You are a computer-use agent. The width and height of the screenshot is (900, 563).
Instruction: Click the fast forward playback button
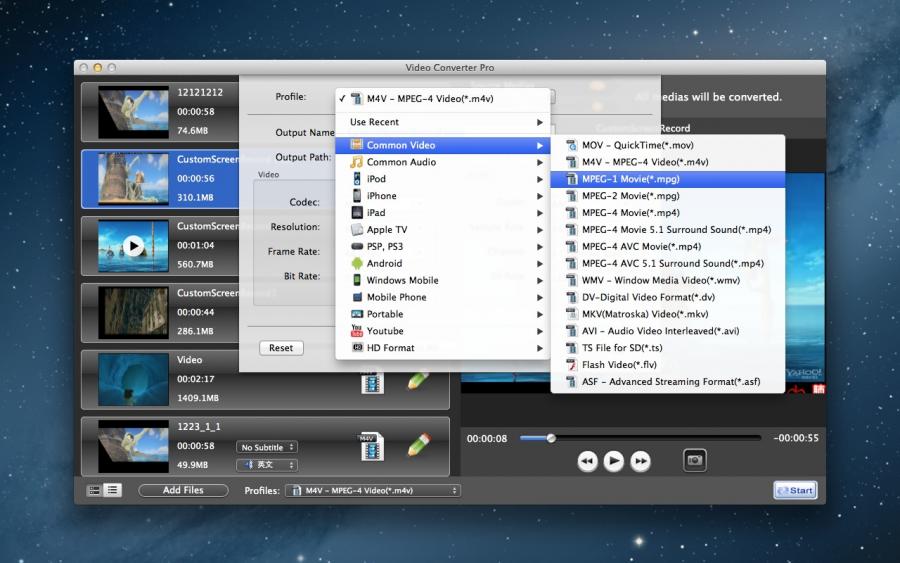click(640, 461)
